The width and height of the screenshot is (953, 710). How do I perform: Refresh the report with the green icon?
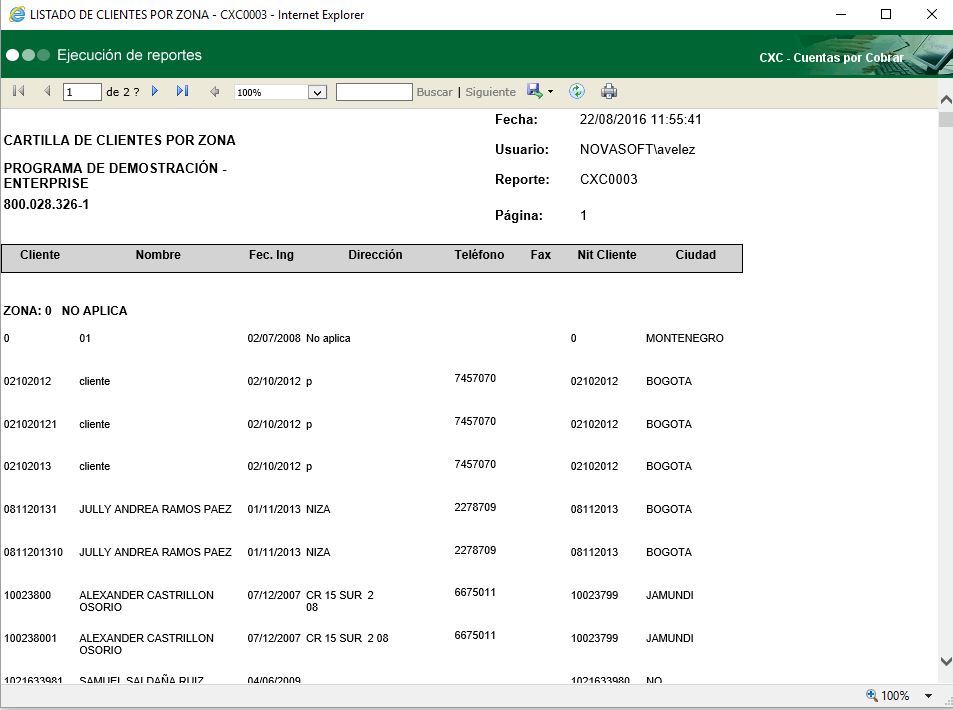(577, 92)
